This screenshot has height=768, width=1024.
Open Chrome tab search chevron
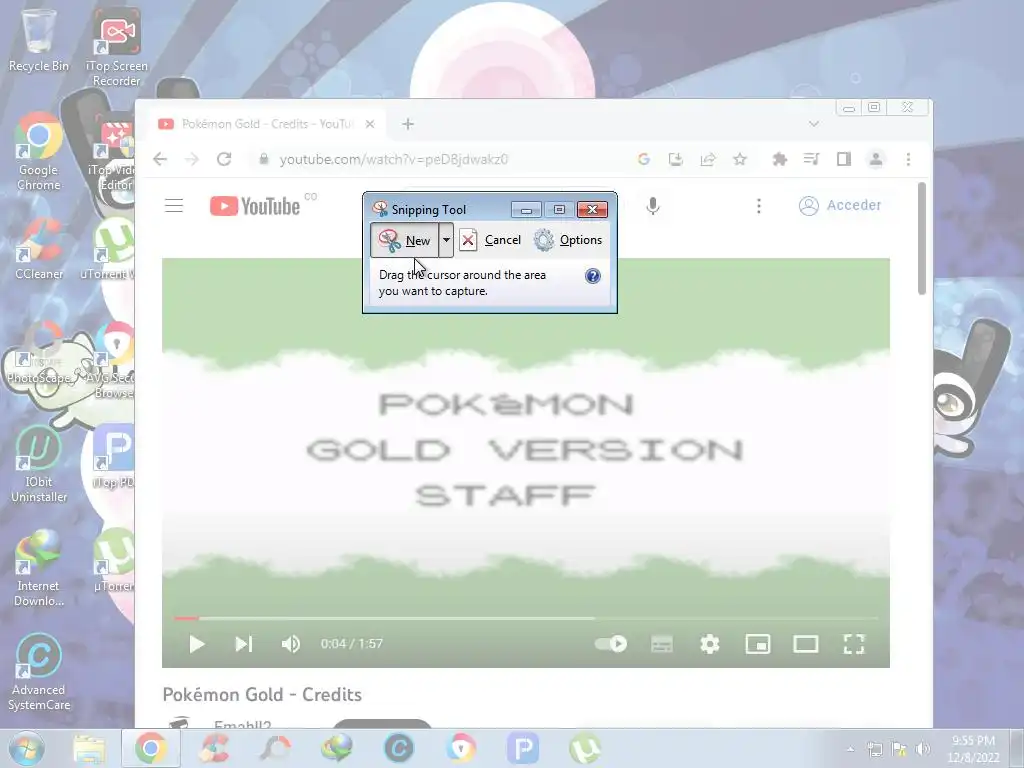[814, 124]
